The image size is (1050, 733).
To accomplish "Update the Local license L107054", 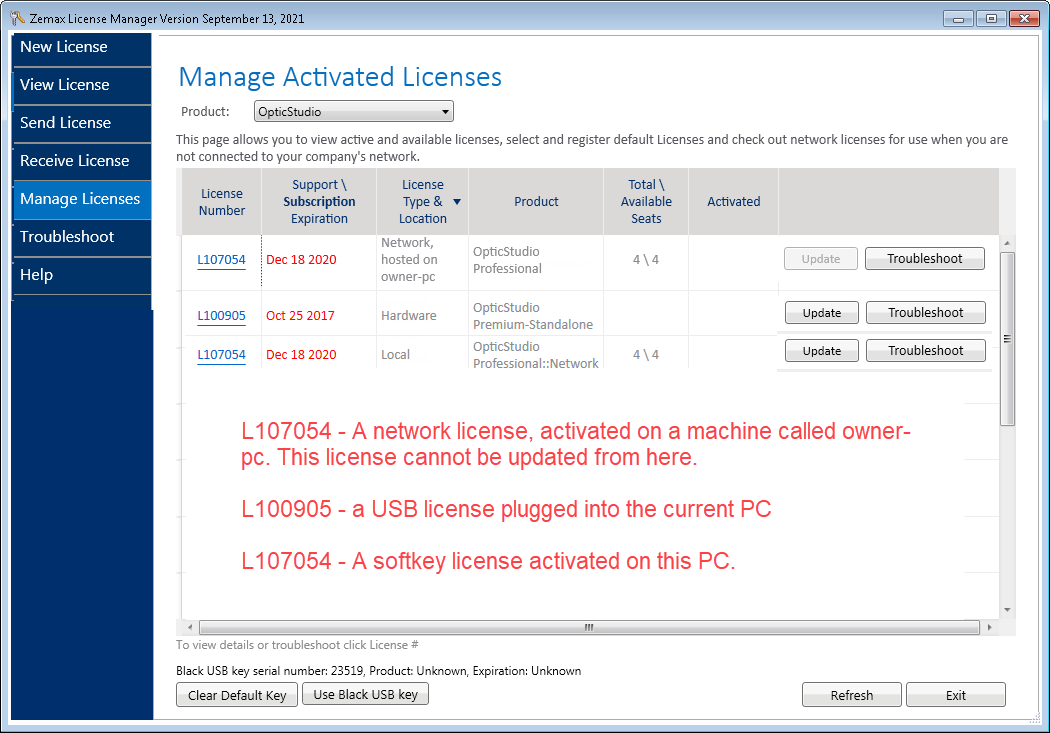I will tap(822, 351).
